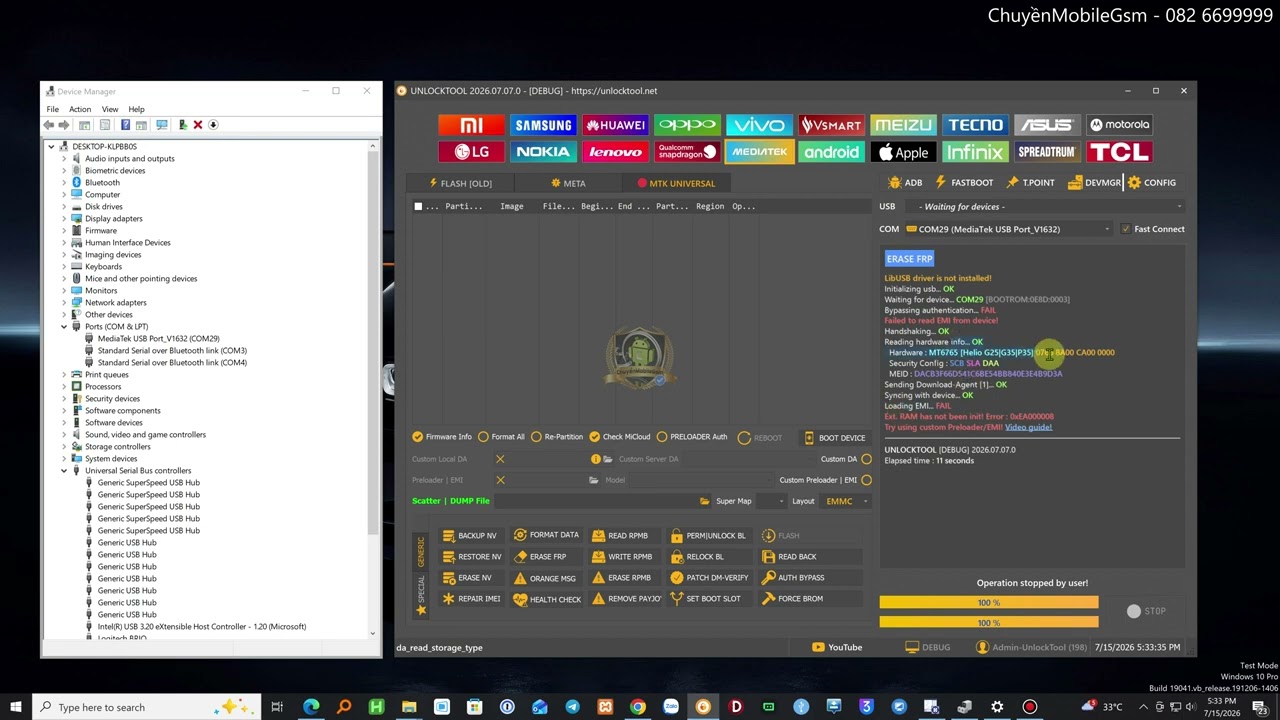Open the Layout EMMC dropdown
This screenshot has width=1280, height=720.
846,501
